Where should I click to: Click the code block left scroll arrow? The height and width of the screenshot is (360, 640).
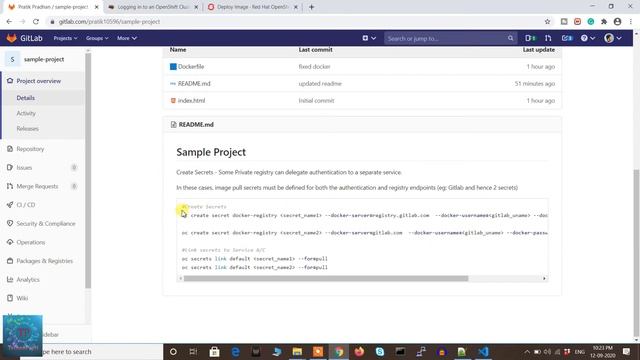180,278
